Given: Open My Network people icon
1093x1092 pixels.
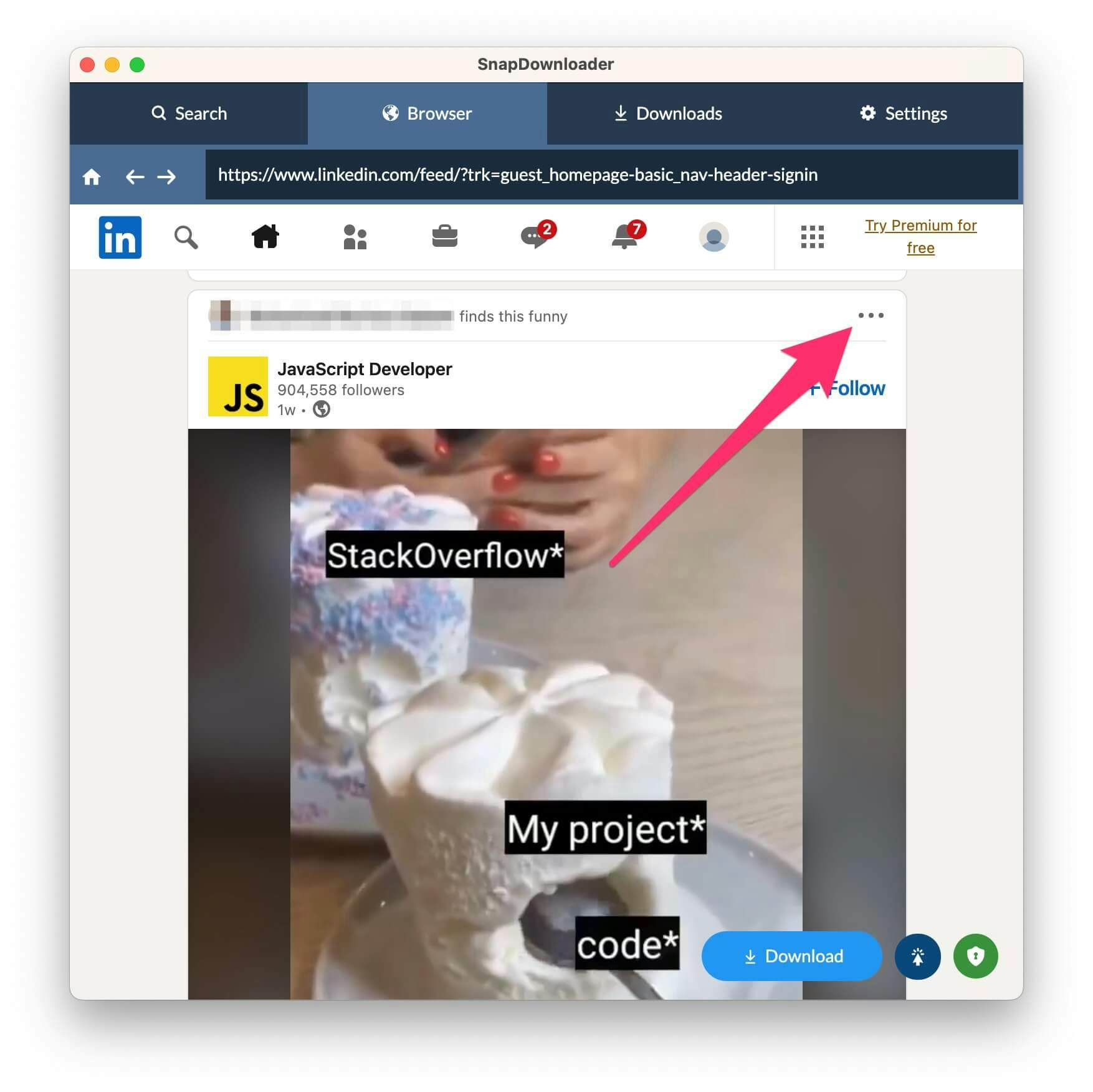Looking at the screenshot, I should point(355,237).
